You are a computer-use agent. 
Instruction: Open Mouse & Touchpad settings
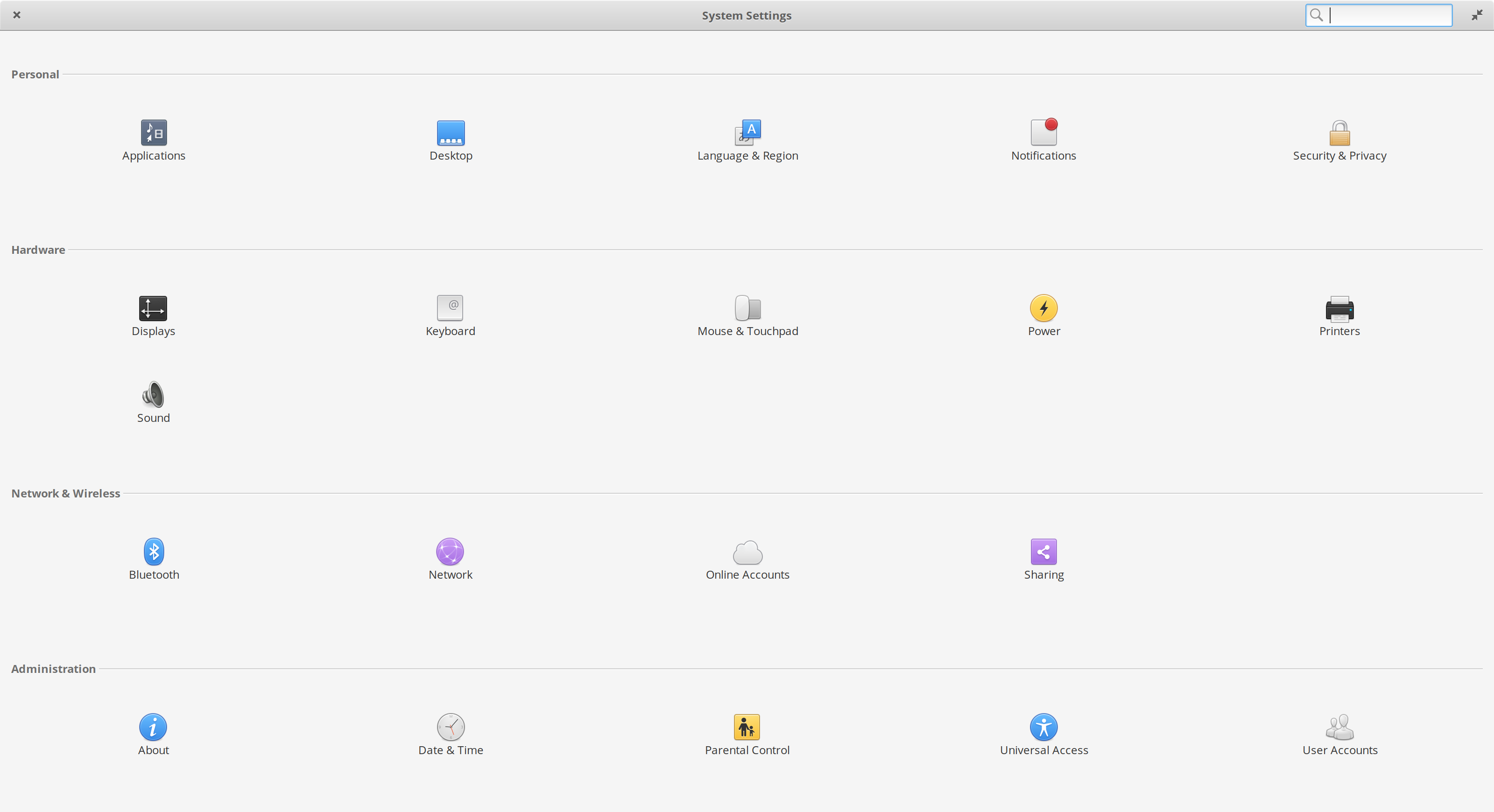[747, 316]
